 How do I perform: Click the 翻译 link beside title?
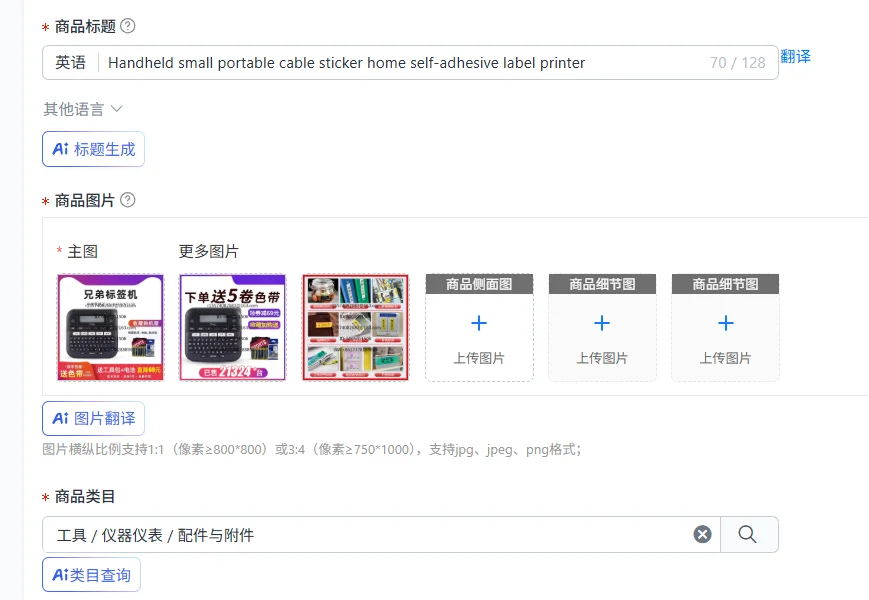(x=795, y=57)
